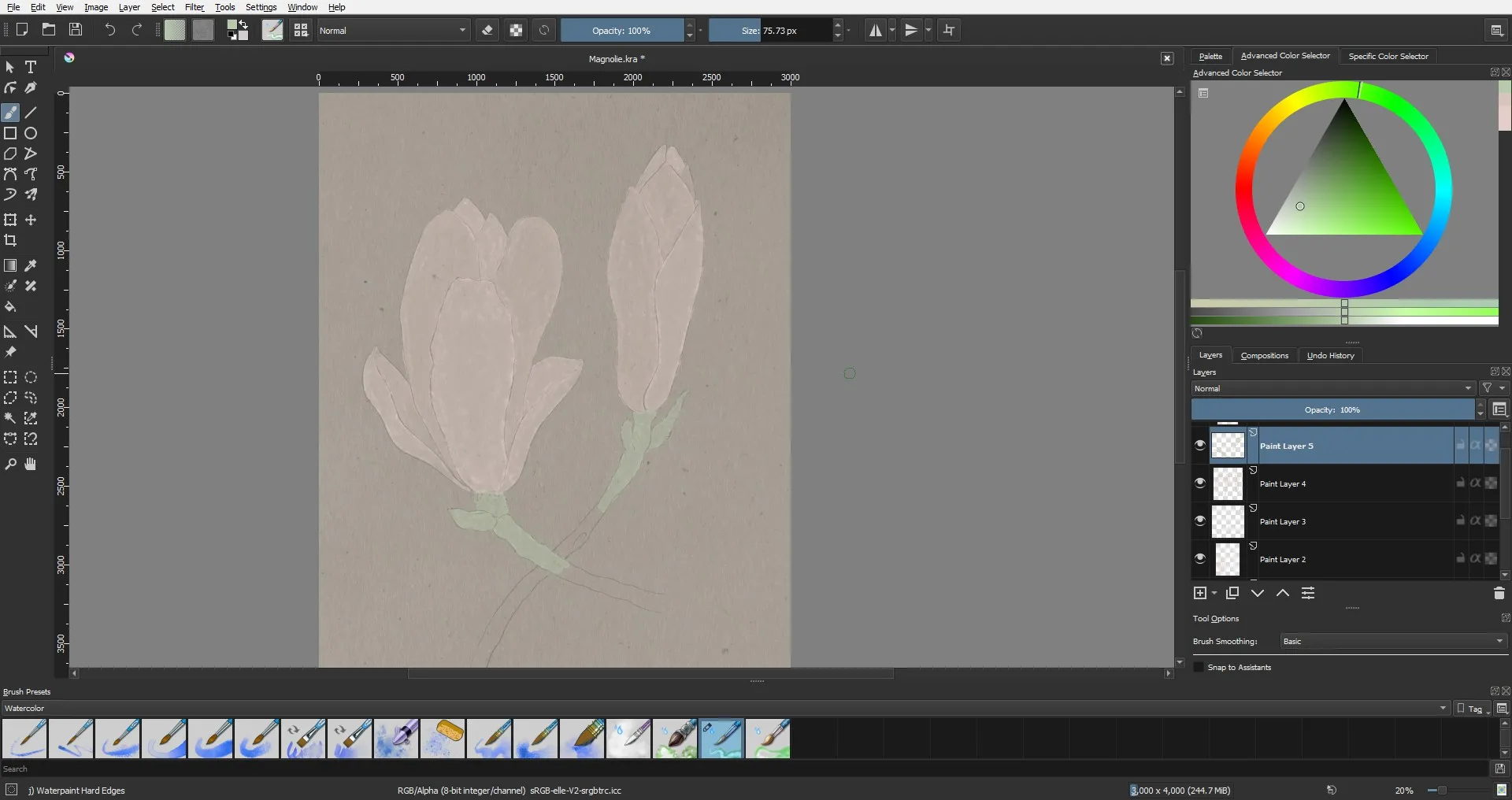Click the Tag button in Brush Presets
Image resolution: width=1512 pixels, height=800 pixels.
click(x=1470, y=709)
